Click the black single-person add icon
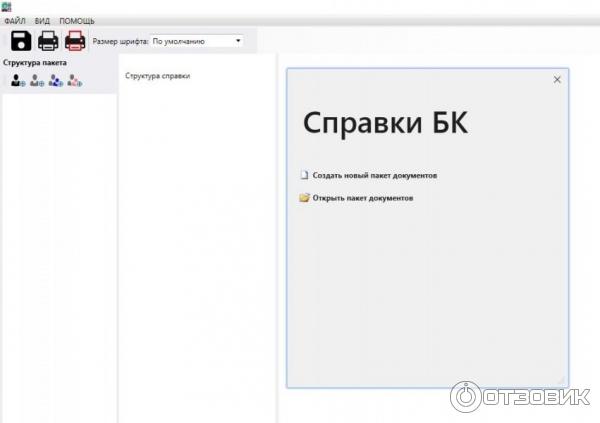Screen dimensions: 600x423 pyautogui.click(x=18, y=82)
